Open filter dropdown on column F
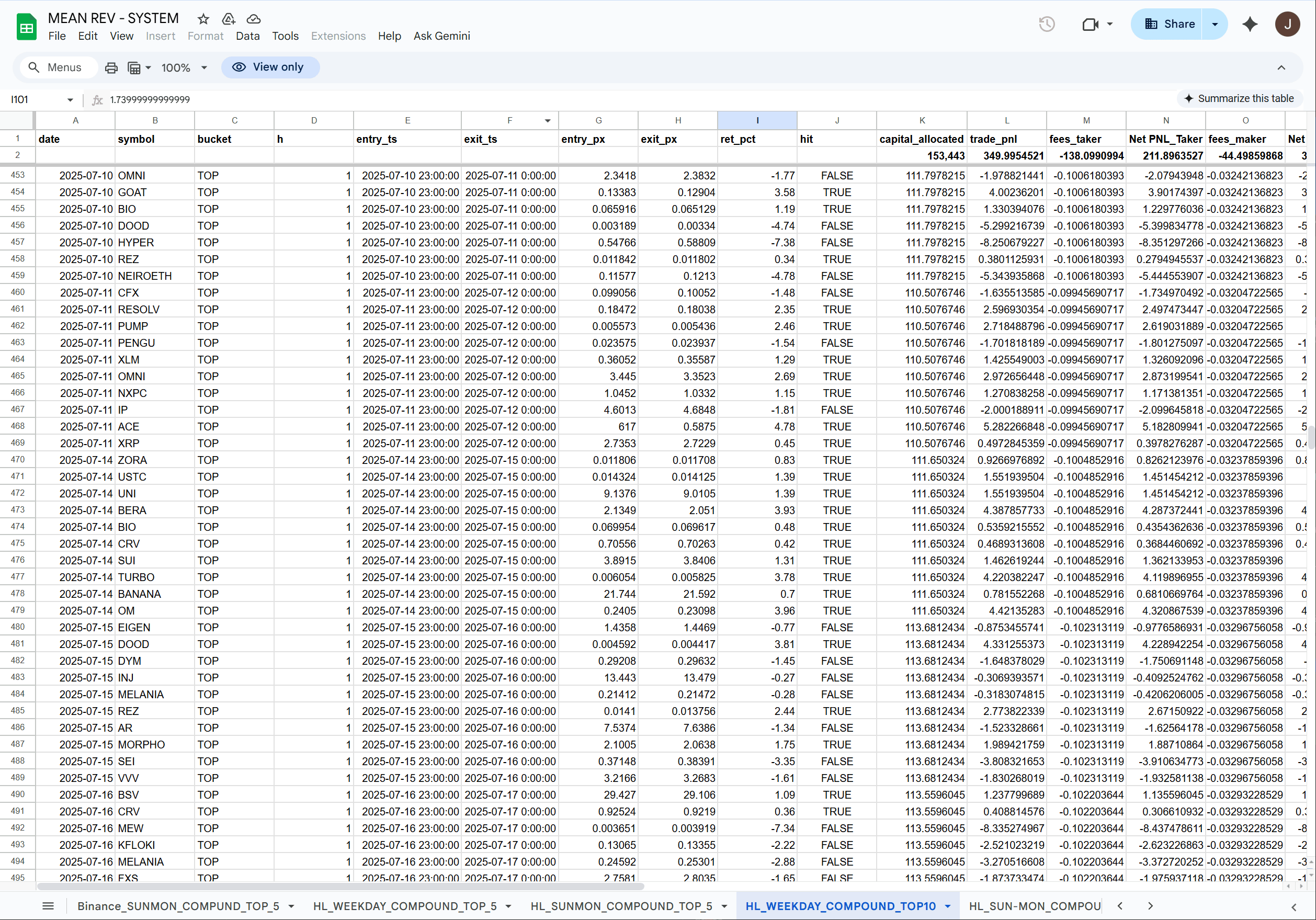The width and height of the screenshot is (1316, 920). pyautogui.click(x=548, y=121)
